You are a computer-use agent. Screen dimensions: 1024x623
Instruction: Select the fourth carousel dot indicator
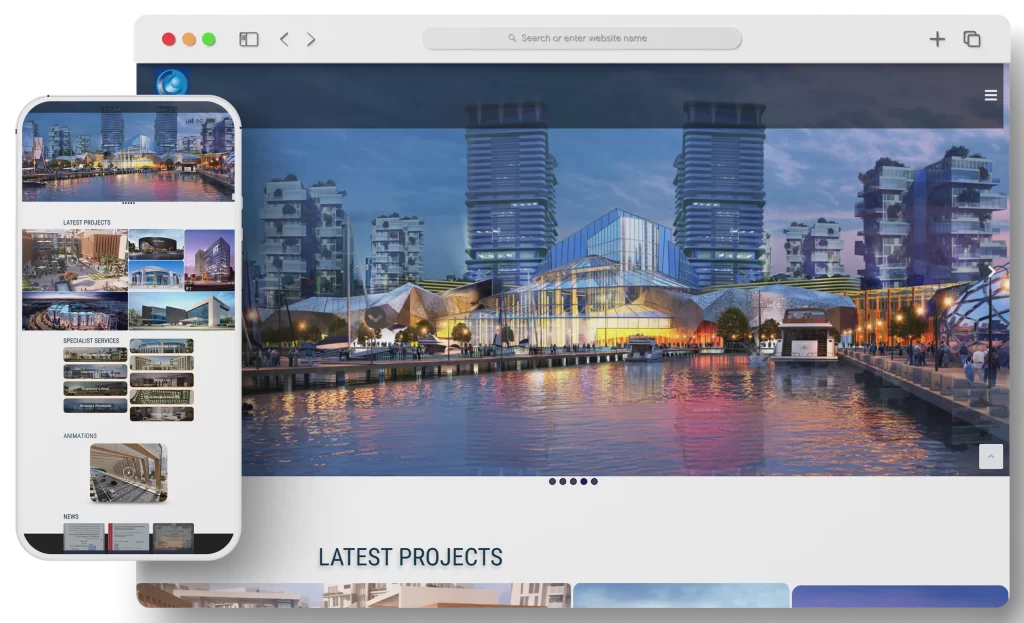(583, 481)
